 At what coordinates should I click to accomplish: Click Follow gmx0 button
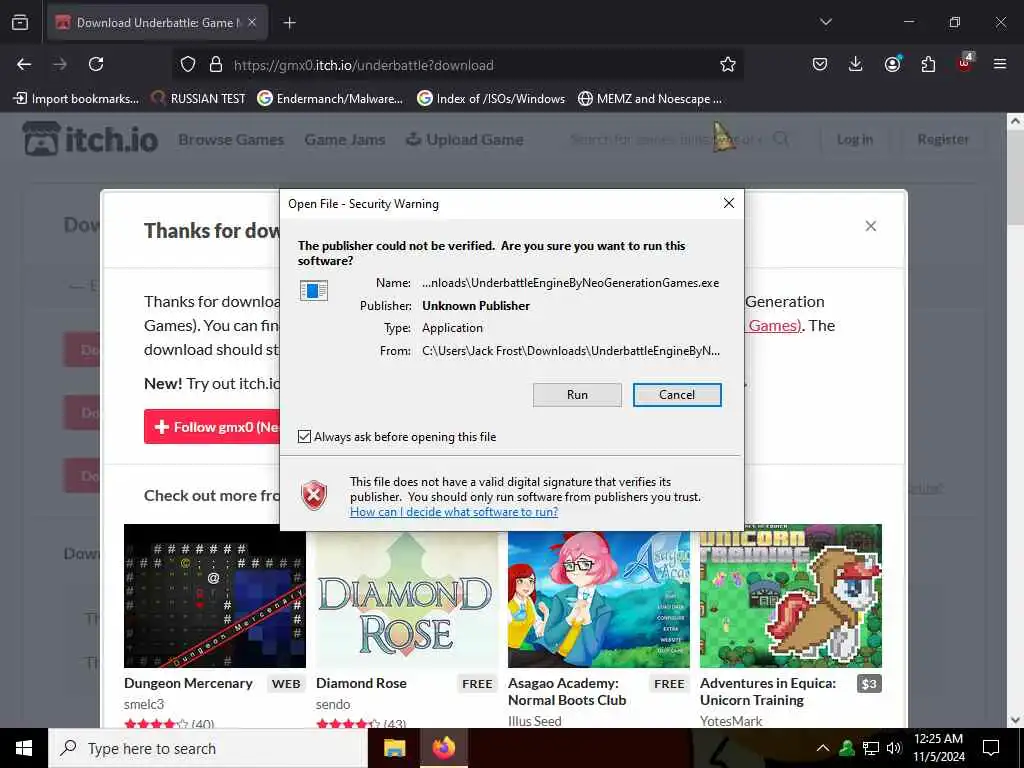point(212,427)
